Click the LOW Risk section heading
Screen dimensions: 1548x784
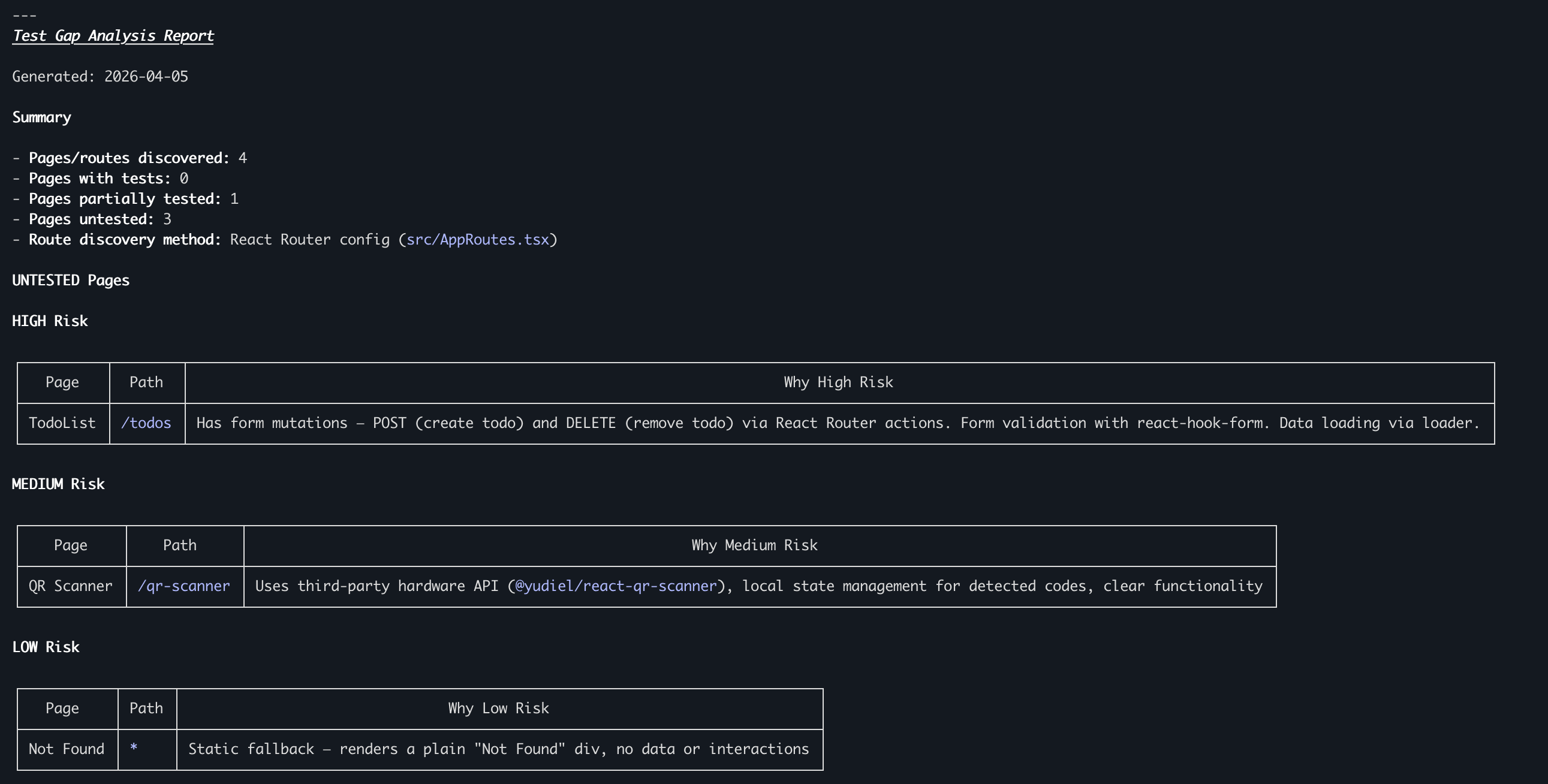tap(46, 647)
